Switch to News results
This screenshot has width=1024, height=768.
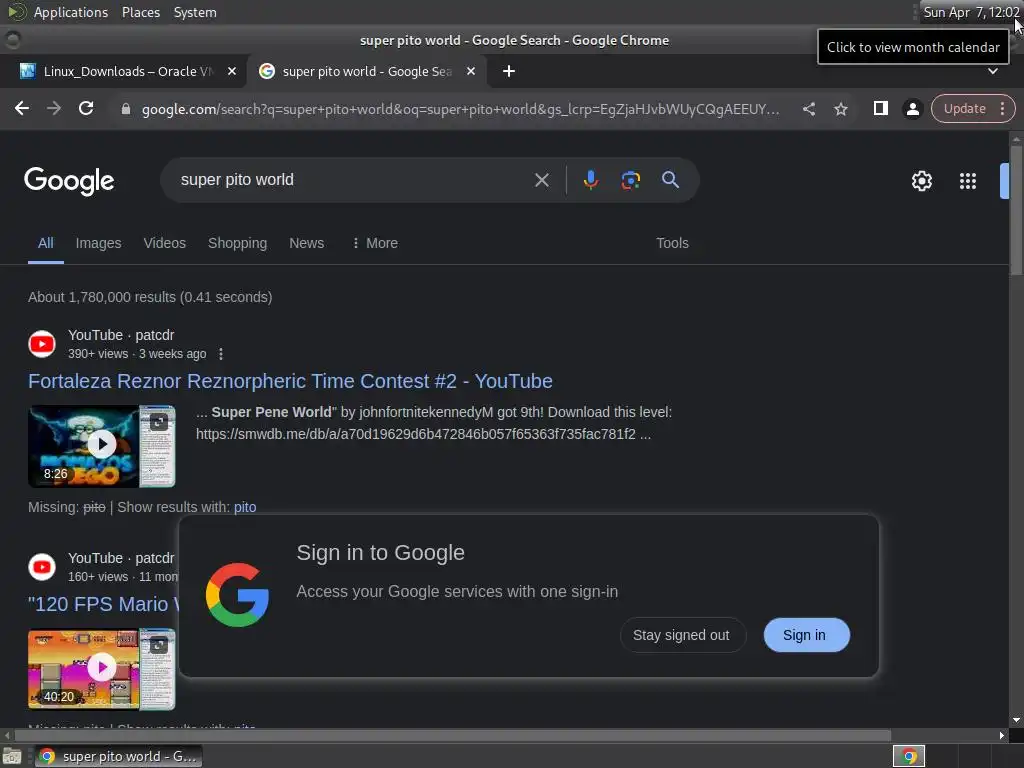coord(306,243)
